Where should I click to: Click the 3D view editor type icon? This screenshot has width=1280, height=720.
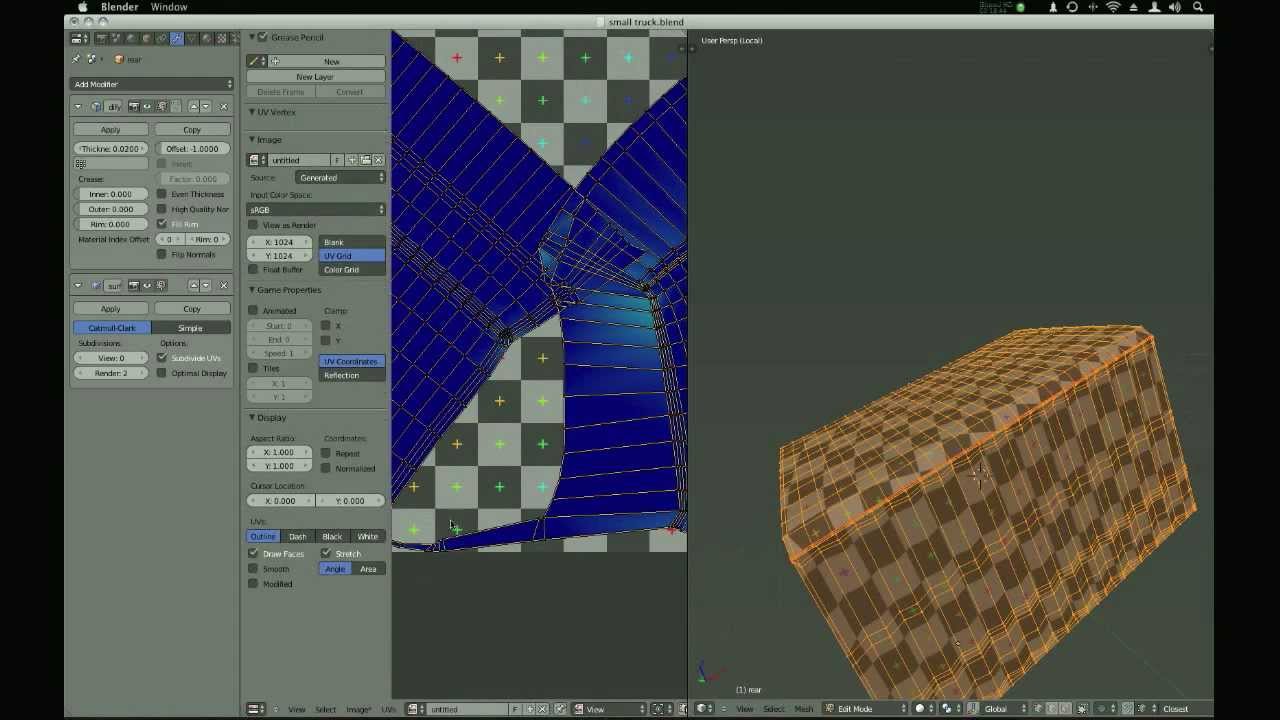pyautogui.click(x=704, y=708)
